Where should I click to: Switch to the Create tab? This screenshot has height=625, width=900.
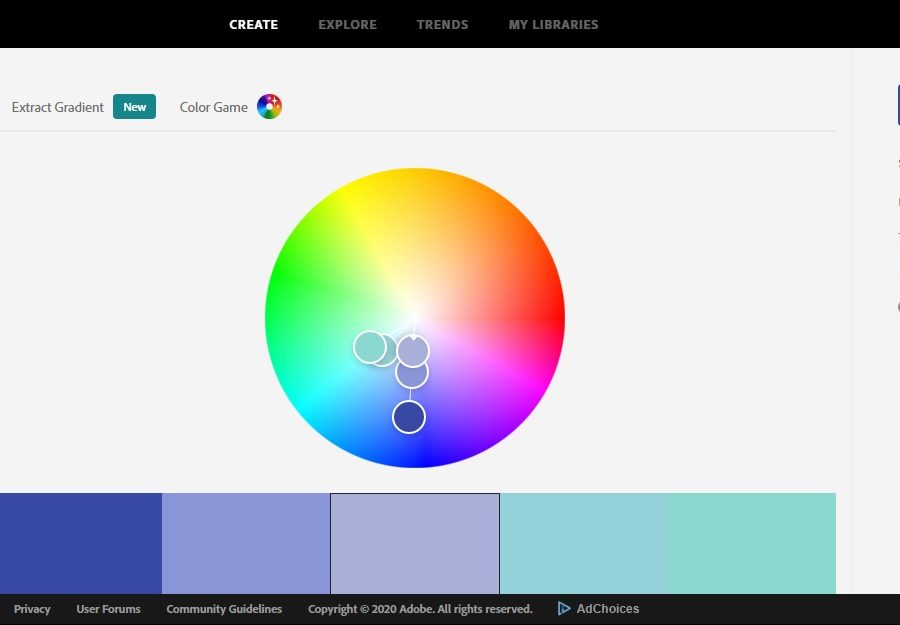coord(254,24)
